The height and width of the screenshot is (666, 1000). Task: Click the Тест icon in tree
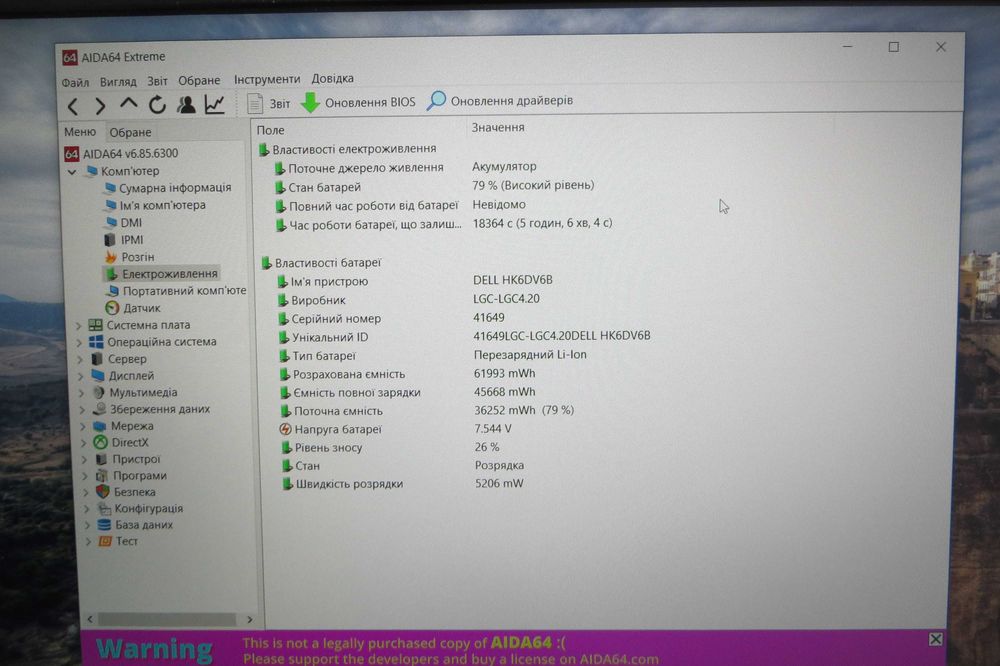(x=105, y=542)
